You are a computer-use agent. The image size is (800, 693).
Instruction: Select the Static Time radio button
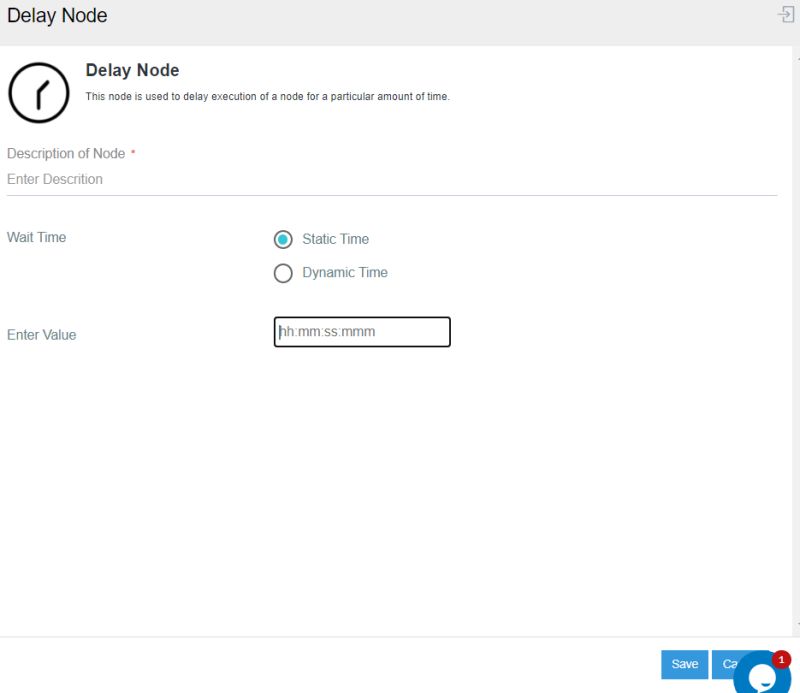pos(283,239)
